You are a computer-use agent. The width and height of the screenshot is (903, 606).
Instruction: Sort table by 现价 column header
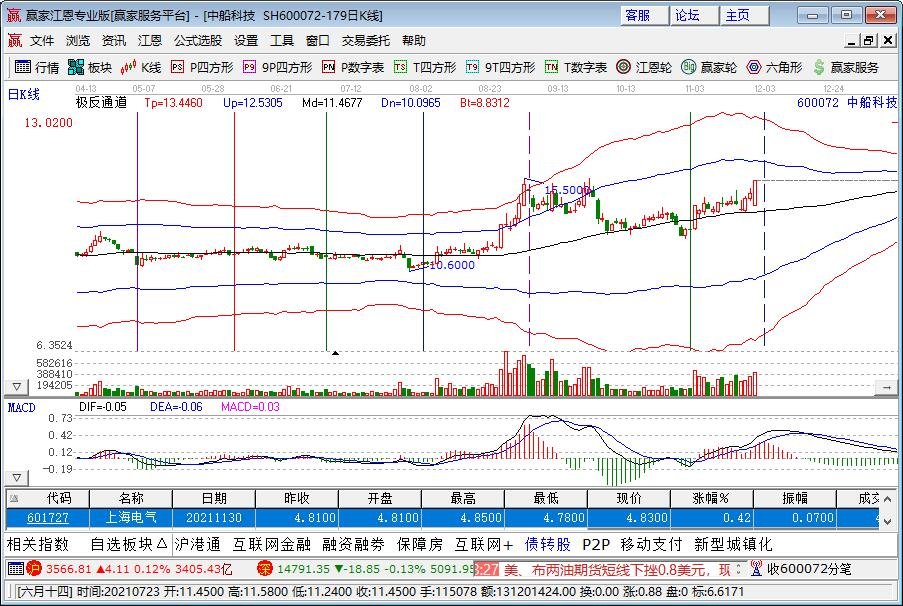tap(629, 498)
